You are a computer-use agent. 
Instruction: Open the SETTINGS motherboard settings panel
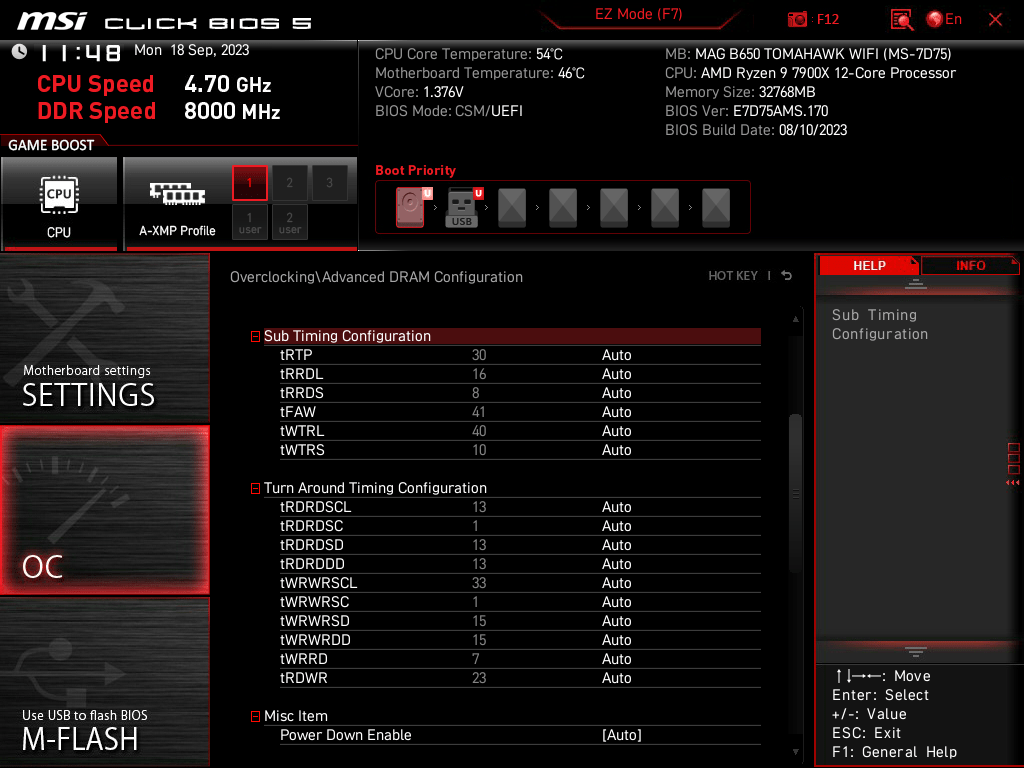(104, 339)
